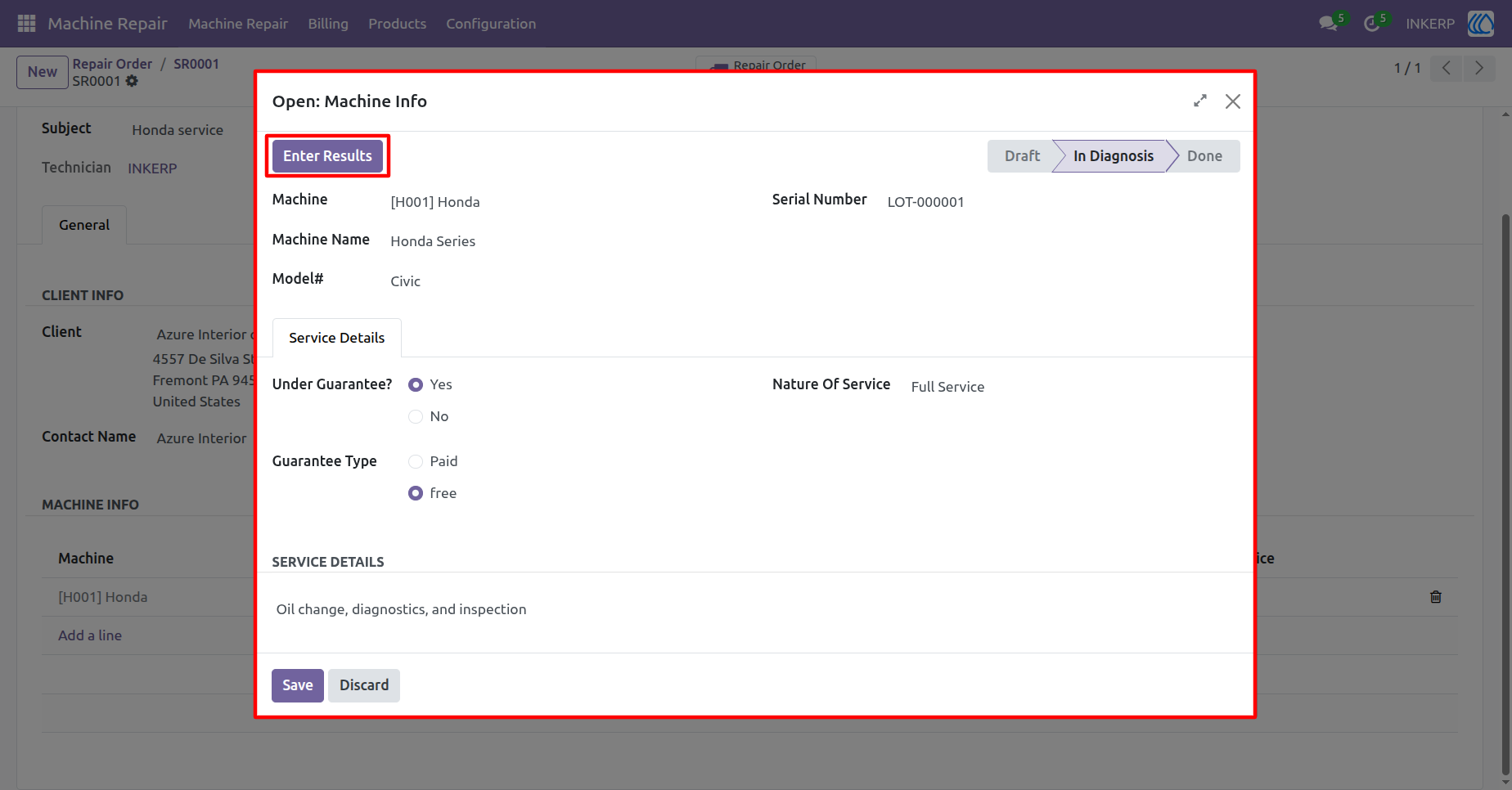Open the INKERP user menu
This screenshot has height=790, width=1512.
pos(1430,24)
